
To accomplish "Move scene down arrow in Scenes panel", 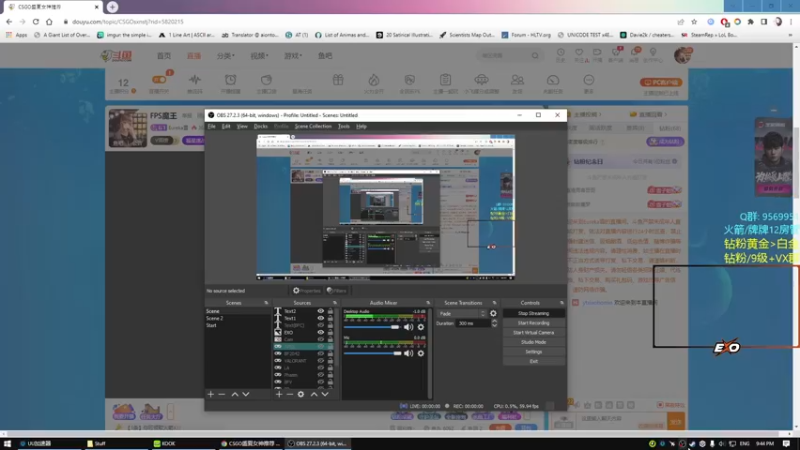I will tap(246, 394).
